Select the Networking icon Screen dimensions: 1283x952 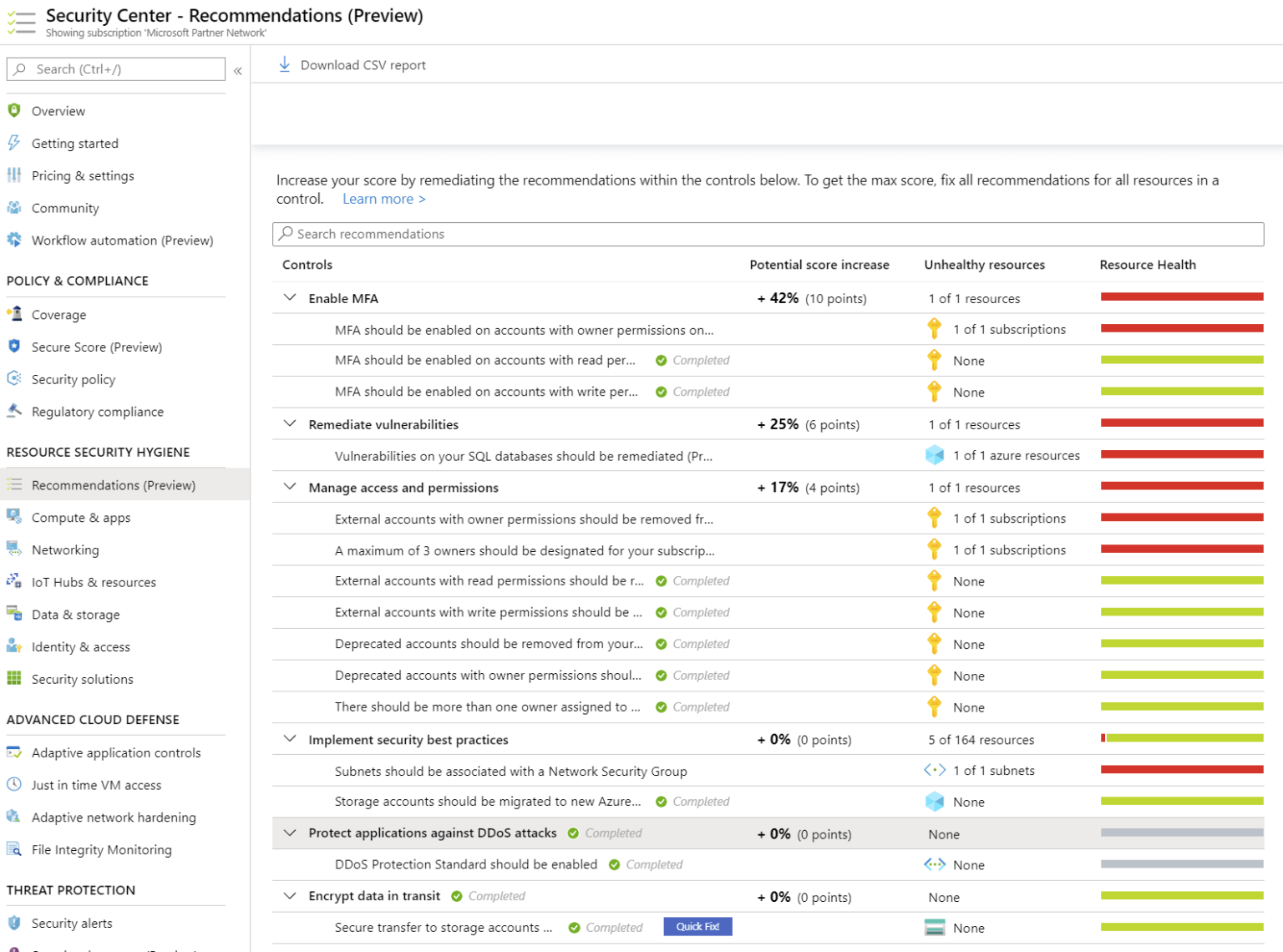[13, 549]
